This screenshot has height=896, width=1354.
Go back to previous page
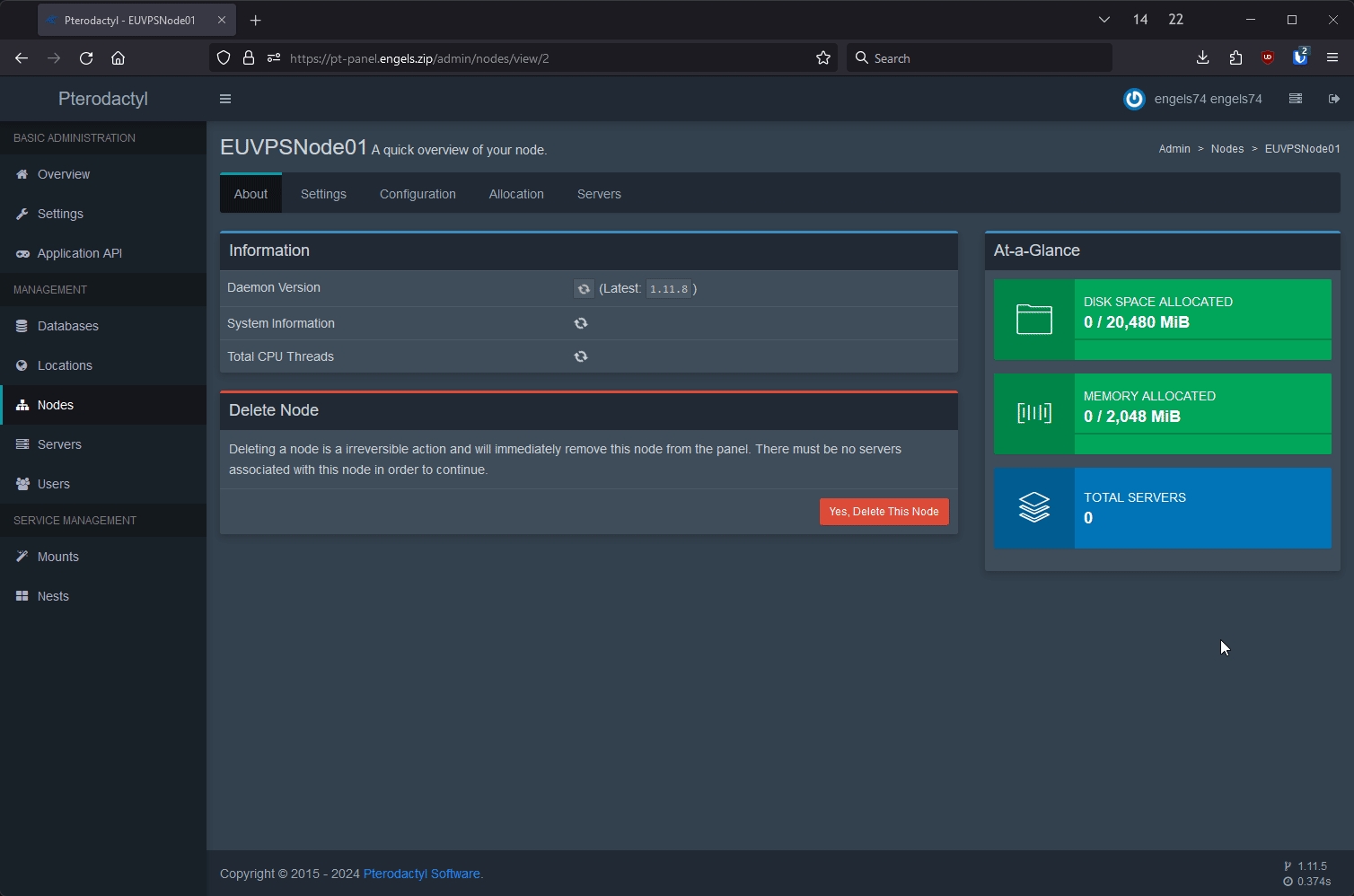coord(22,58)
